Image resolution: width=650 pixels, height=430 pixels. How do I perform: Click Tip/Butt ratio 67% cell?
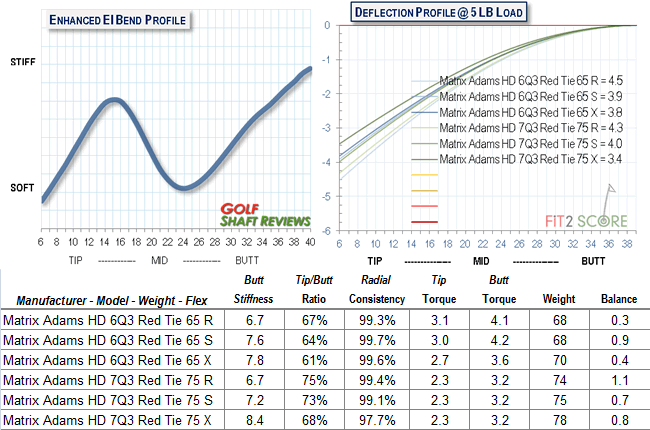point(315,320)
